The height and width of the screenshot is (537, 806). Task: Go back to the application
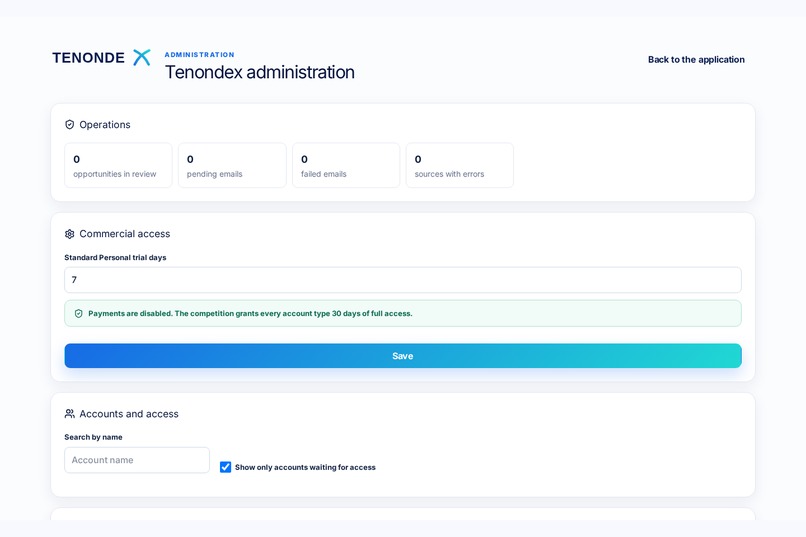coord(696,60)
